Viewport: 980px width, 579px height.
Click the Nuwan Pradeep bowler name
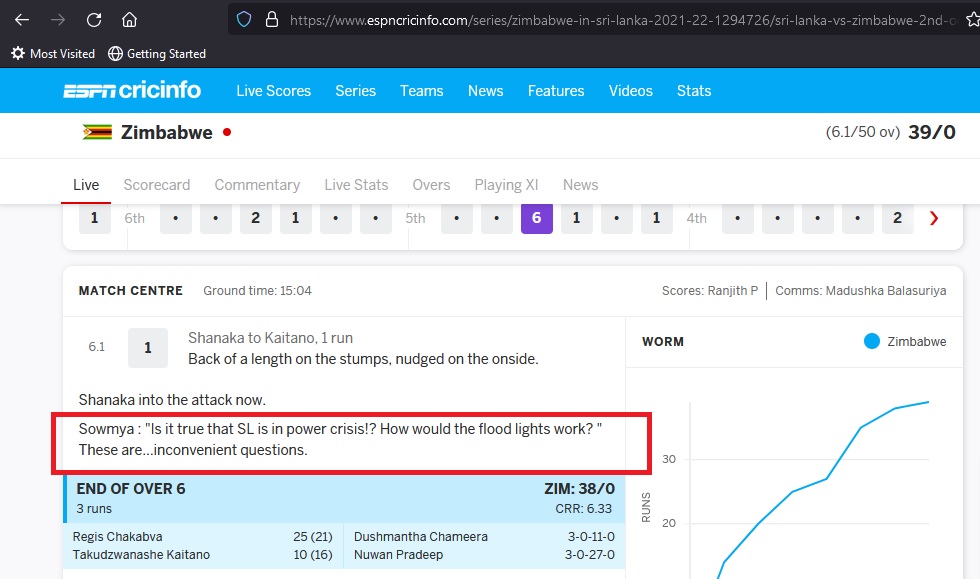(398, 555)
